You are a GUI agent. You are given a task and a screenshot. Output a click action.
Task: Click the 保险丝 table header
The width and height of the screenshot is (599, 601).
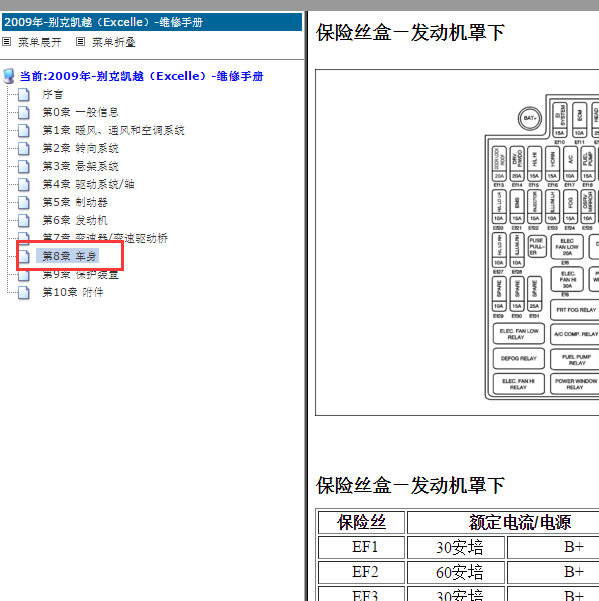pyautogui.click(x=361, y=522)
